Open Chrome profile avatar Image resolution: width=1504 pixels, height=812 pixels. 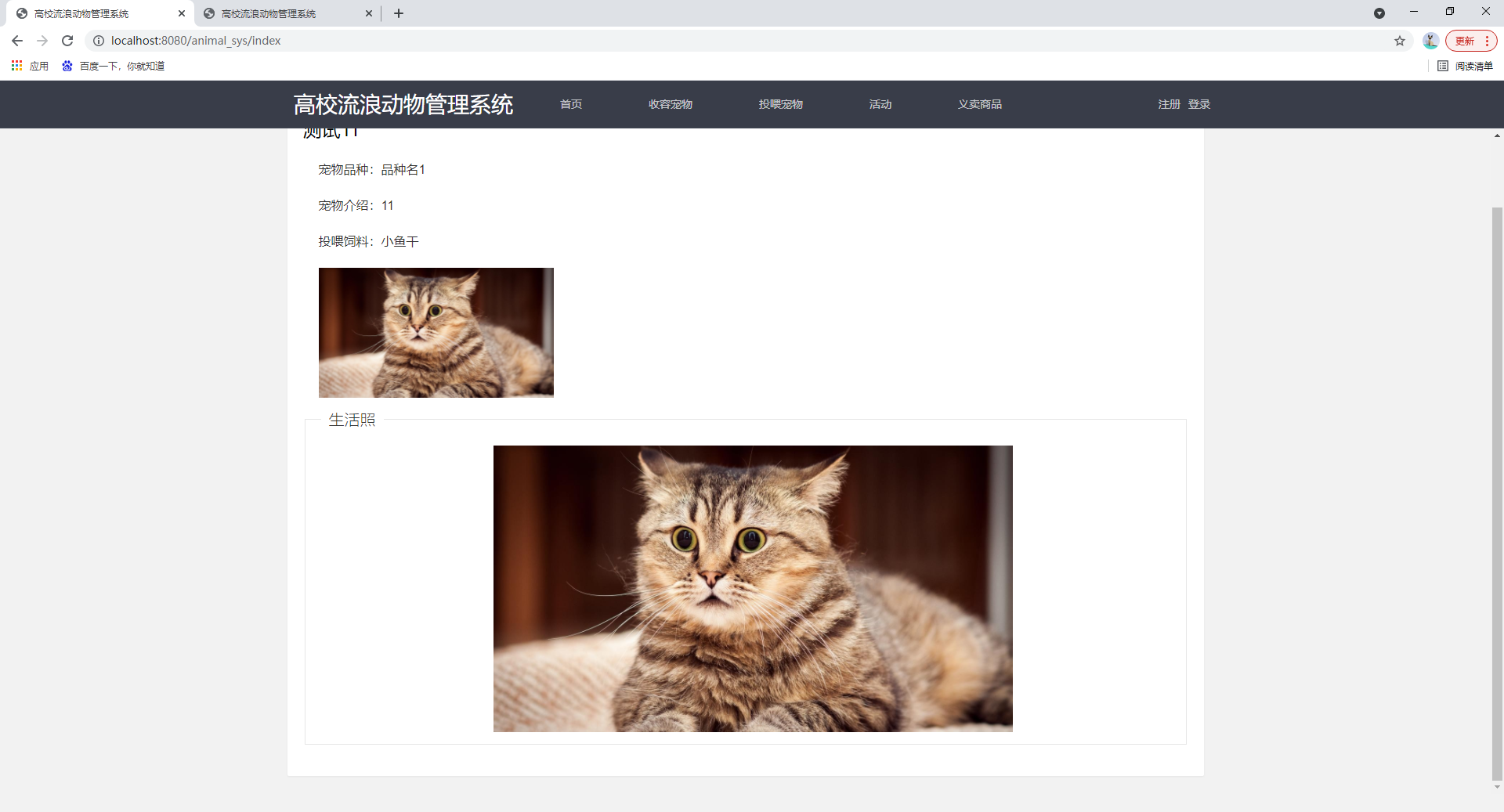(x=1430, y=41)
